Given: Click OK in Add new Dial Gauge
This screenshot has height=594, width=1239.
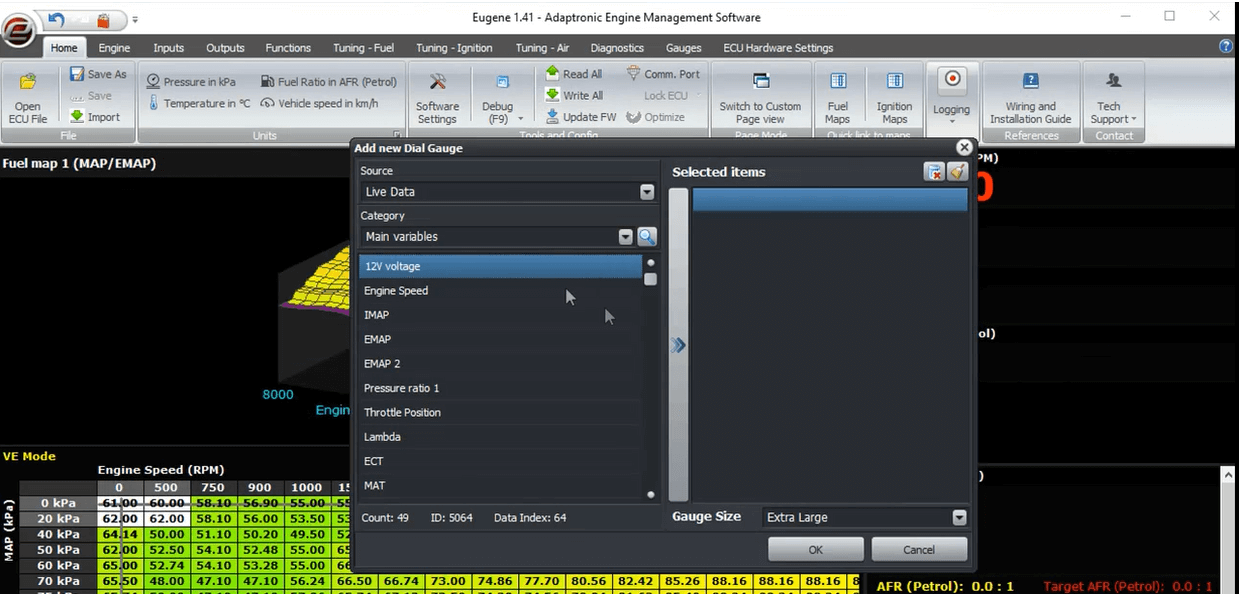Looking at the screenshot, I should coord(815,549).
